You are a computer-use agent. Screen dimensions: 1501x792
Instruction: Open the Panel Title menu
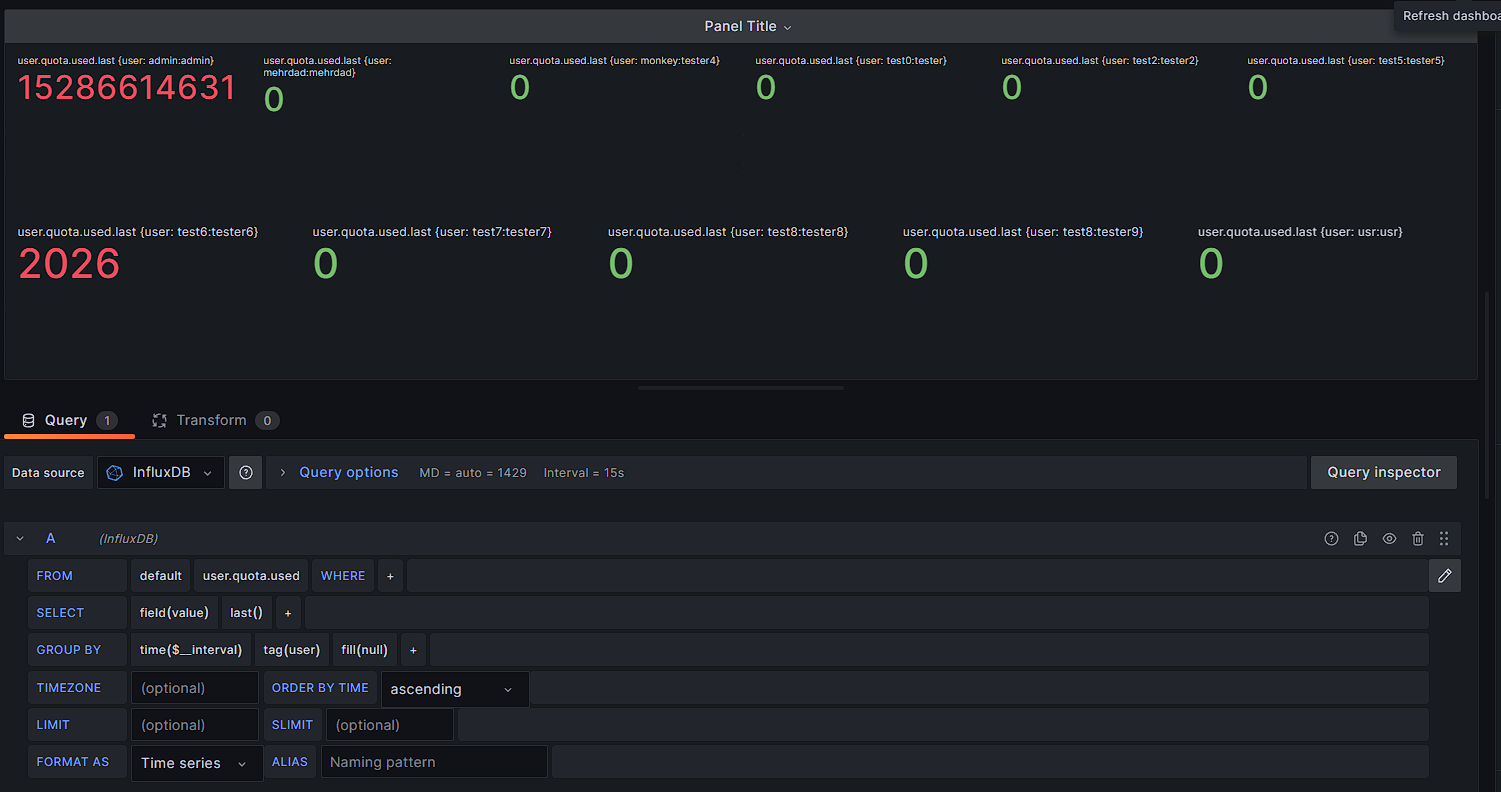click(x=747, y=27)
